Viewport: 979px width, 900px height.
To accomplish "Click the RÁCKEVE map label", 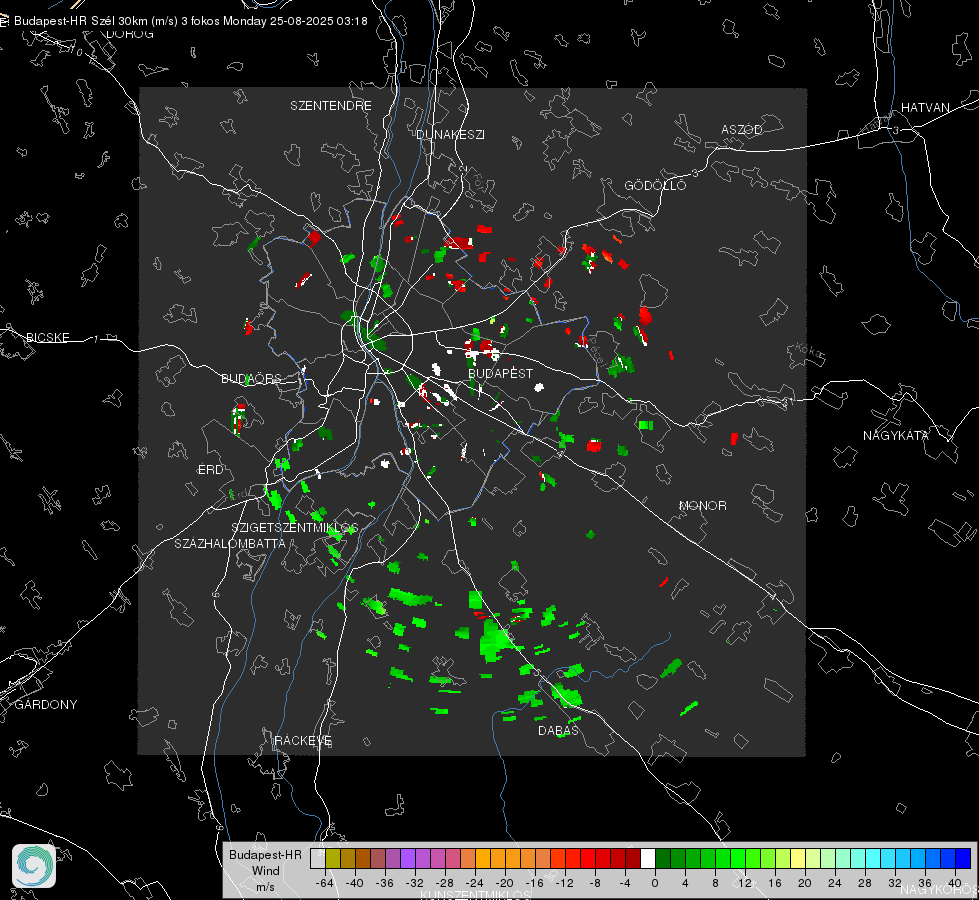I will [303, 741].
